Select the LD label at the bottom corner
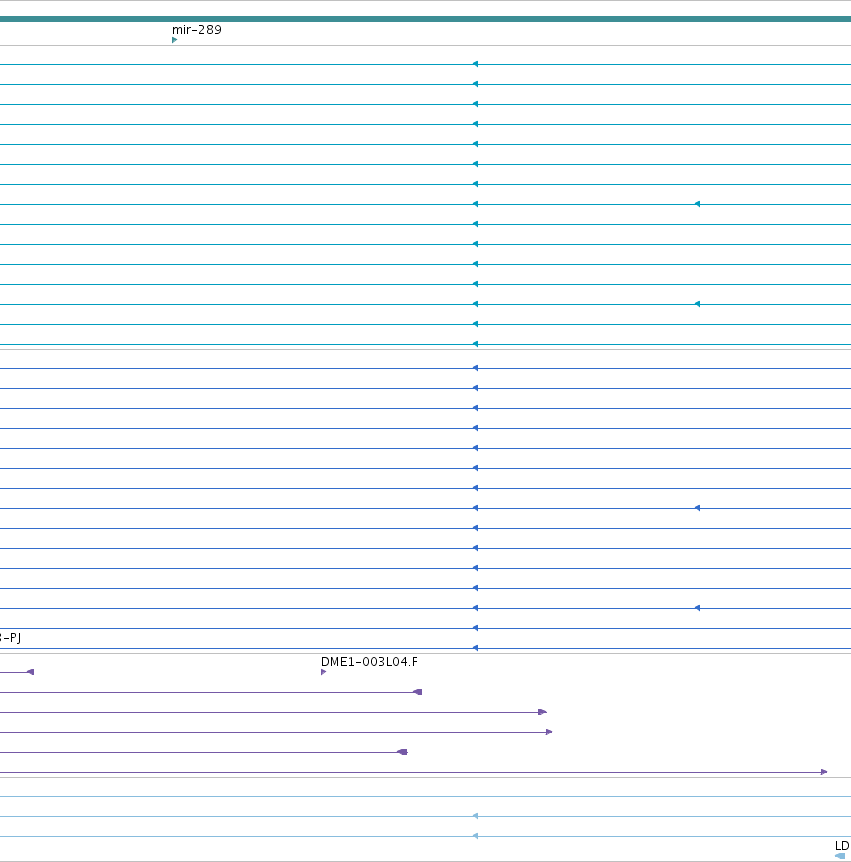Screen dimensions: 851x862 (842, 846)
